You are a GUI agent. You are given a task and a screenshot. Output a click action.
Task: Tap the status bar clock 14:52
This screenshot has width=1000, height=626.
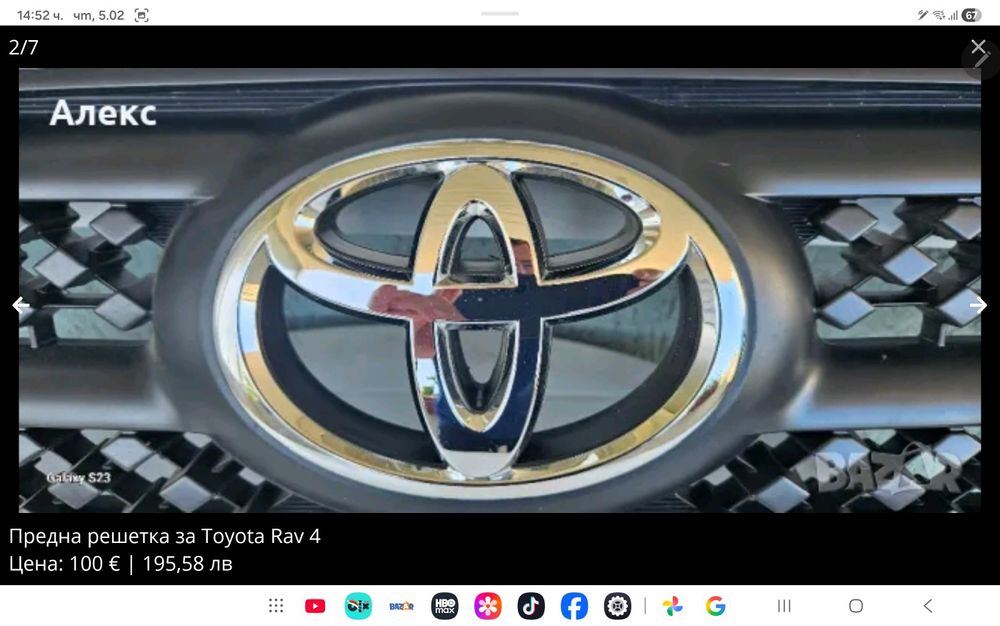point(40,15)
